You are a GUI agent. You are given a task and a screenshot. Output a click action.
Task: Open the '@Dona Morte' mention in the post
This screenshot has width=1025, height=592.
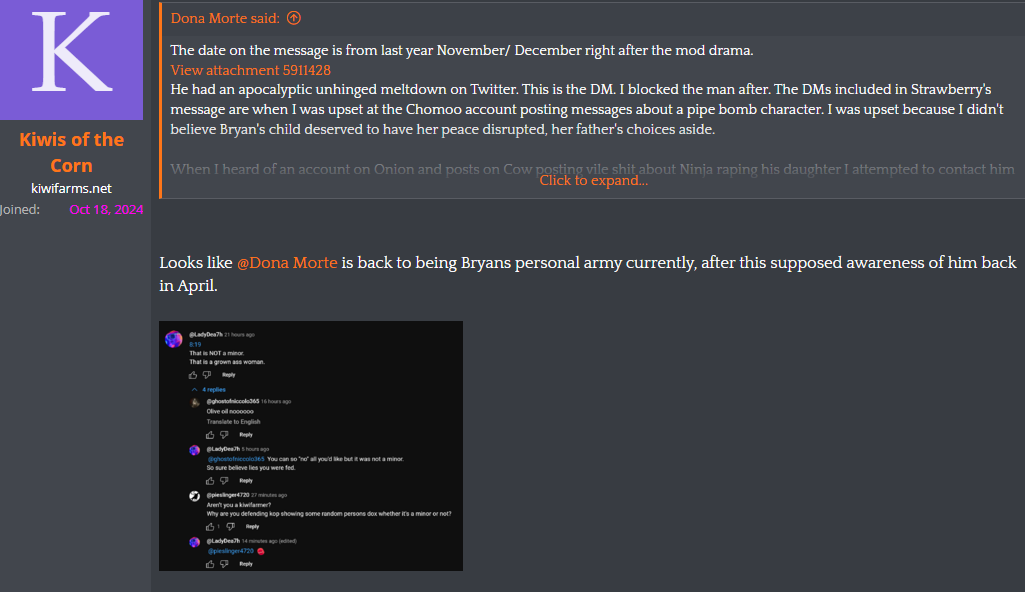(x=287, y=263)
